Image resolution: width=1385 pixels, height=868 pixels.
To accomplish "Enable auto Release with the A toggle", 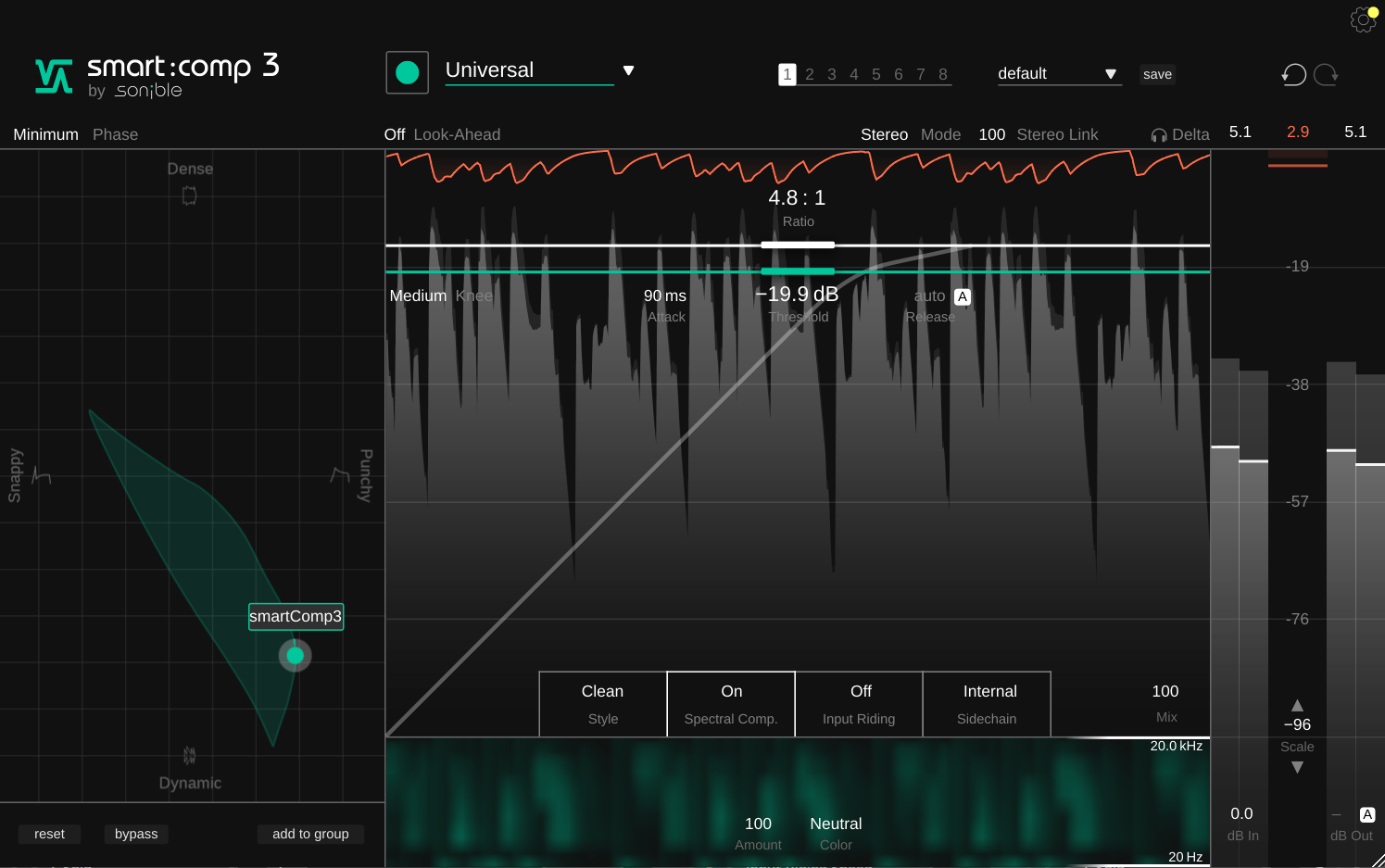I will coord(963,296).
